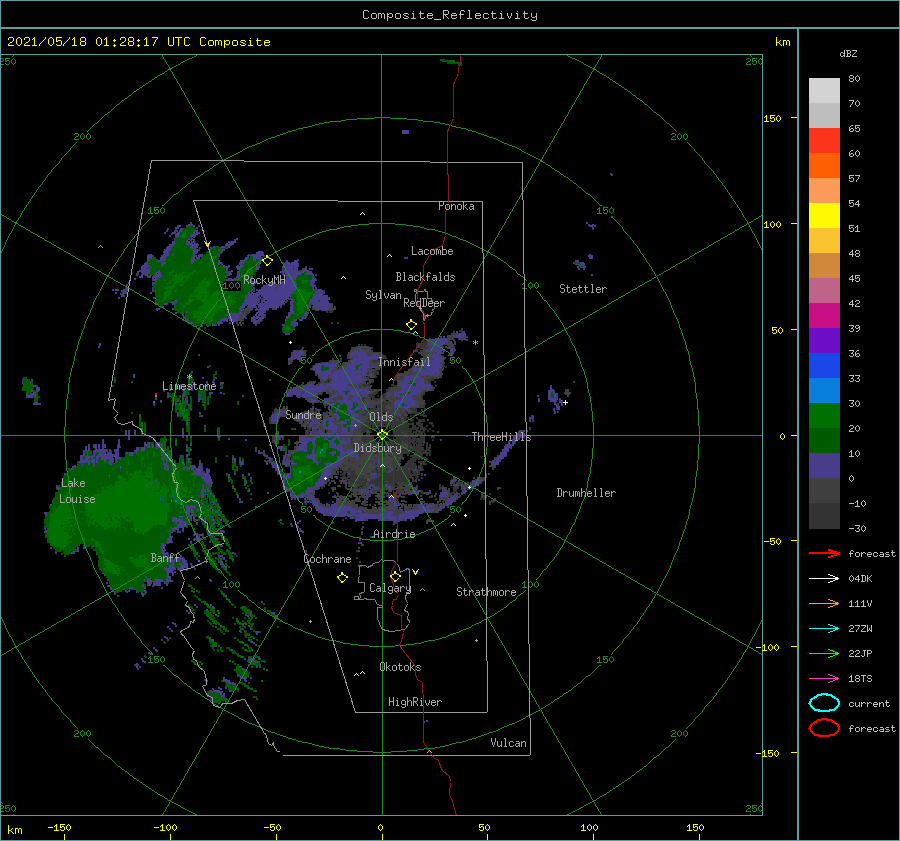Screen dimensions: 900x841
Task: Click yellow diamond marker below RedDeer
Action: (411, 325)
